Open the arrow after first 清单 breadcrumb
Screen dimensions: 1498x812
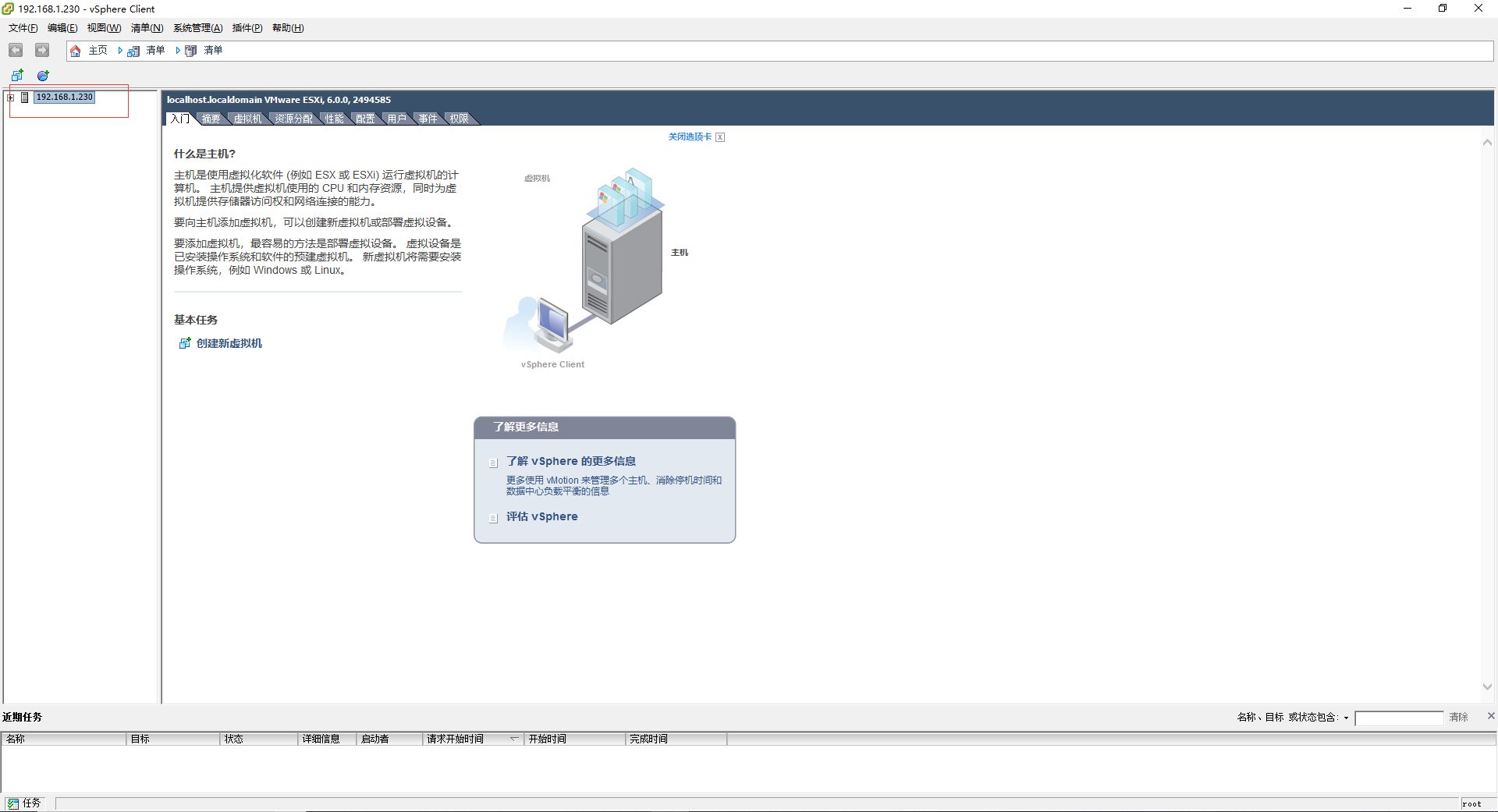pos(177,51)
